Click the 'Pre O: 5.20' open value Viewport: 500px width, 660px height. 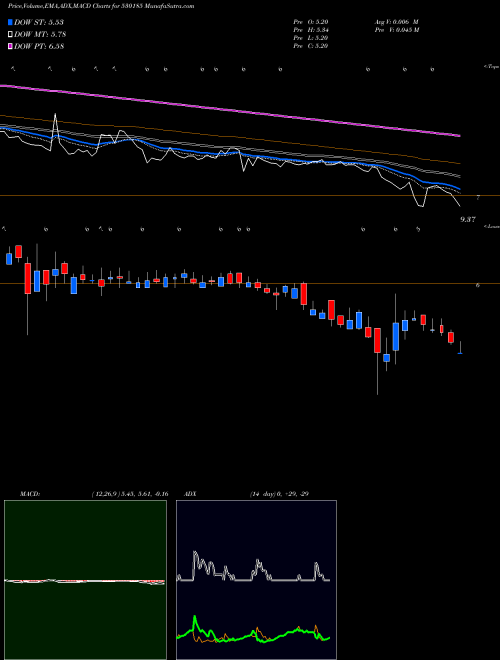[x=311, y=22]
